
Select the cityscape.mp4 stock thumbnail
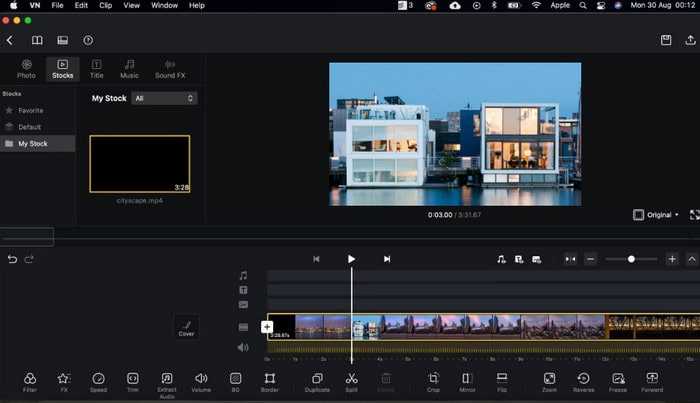[140, 164]
